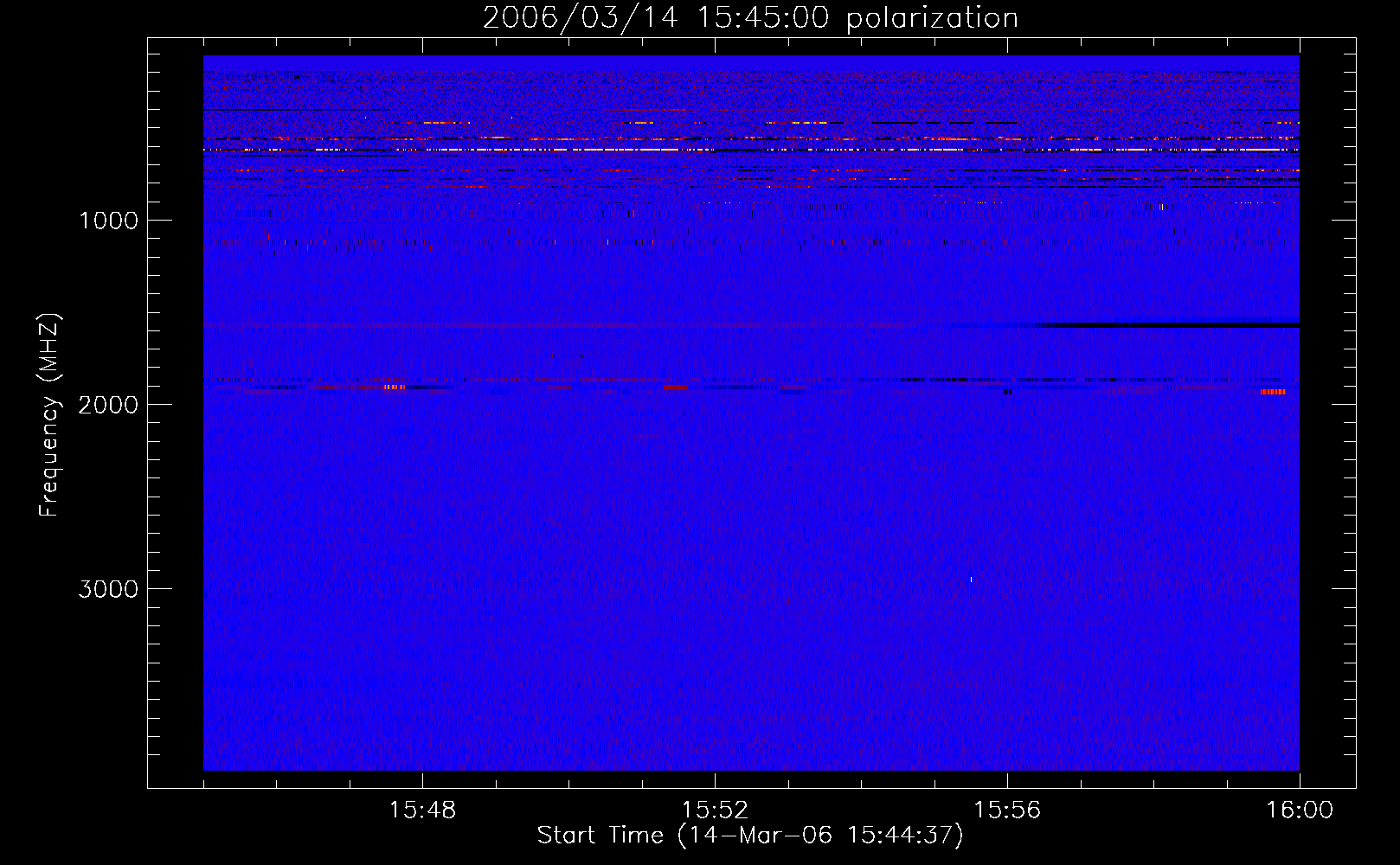This screenshot has width=1400, height=865.
Task: Click the black horizontal band near 1600 MHz
Action: click(1168, 325)
